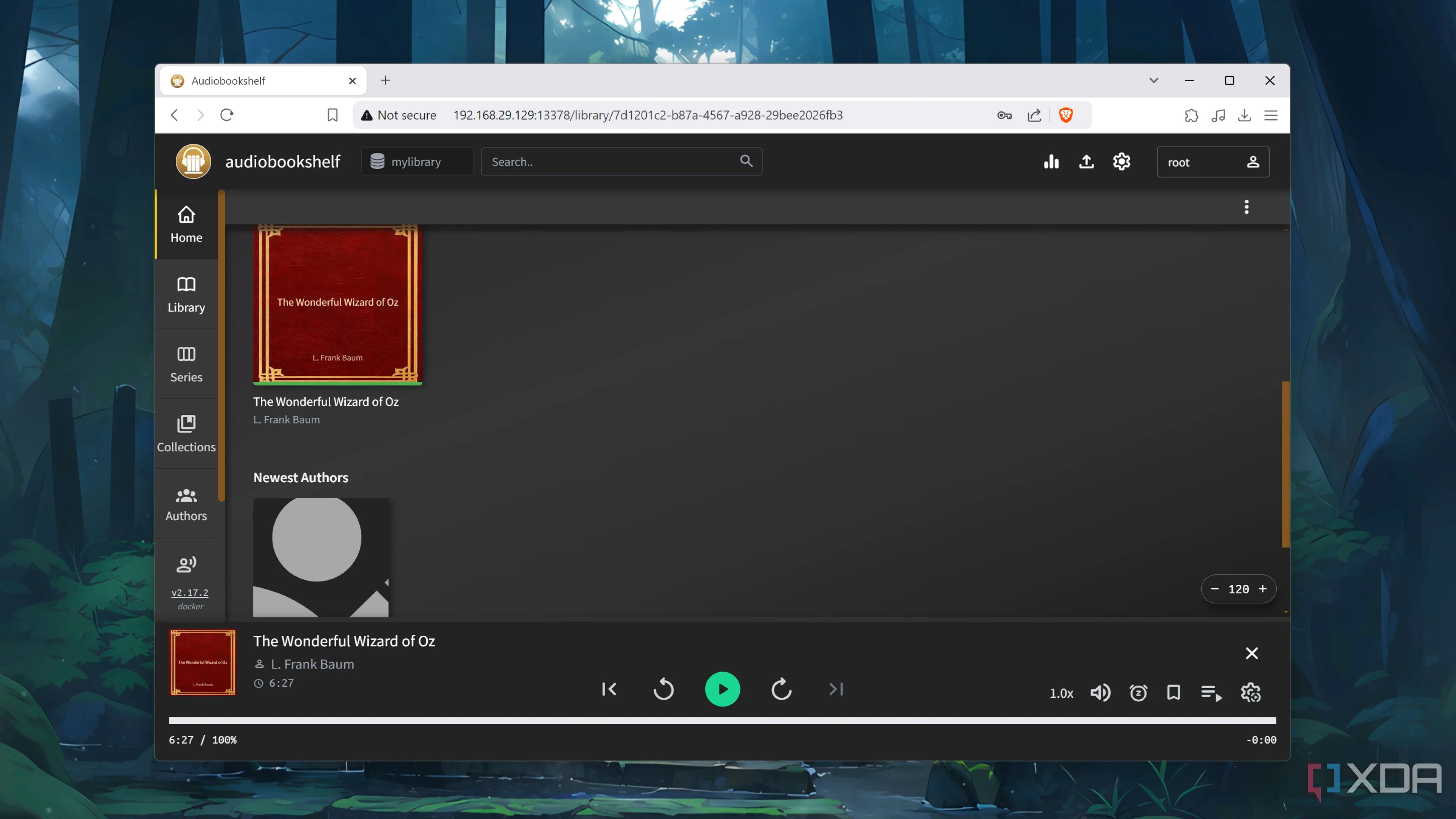Reload the browser page

coord(227,115)
